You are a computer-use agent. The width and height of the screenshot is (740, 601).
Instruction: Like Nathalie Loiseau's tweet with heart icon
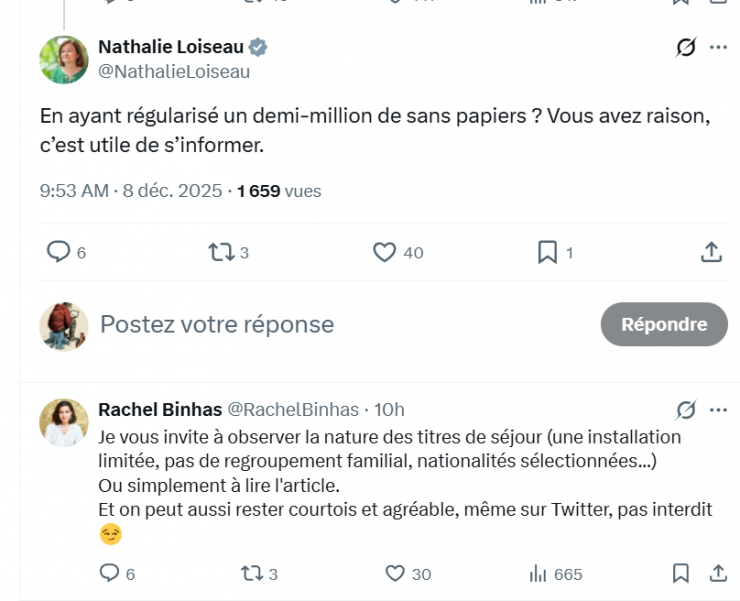tap(385, 252)
